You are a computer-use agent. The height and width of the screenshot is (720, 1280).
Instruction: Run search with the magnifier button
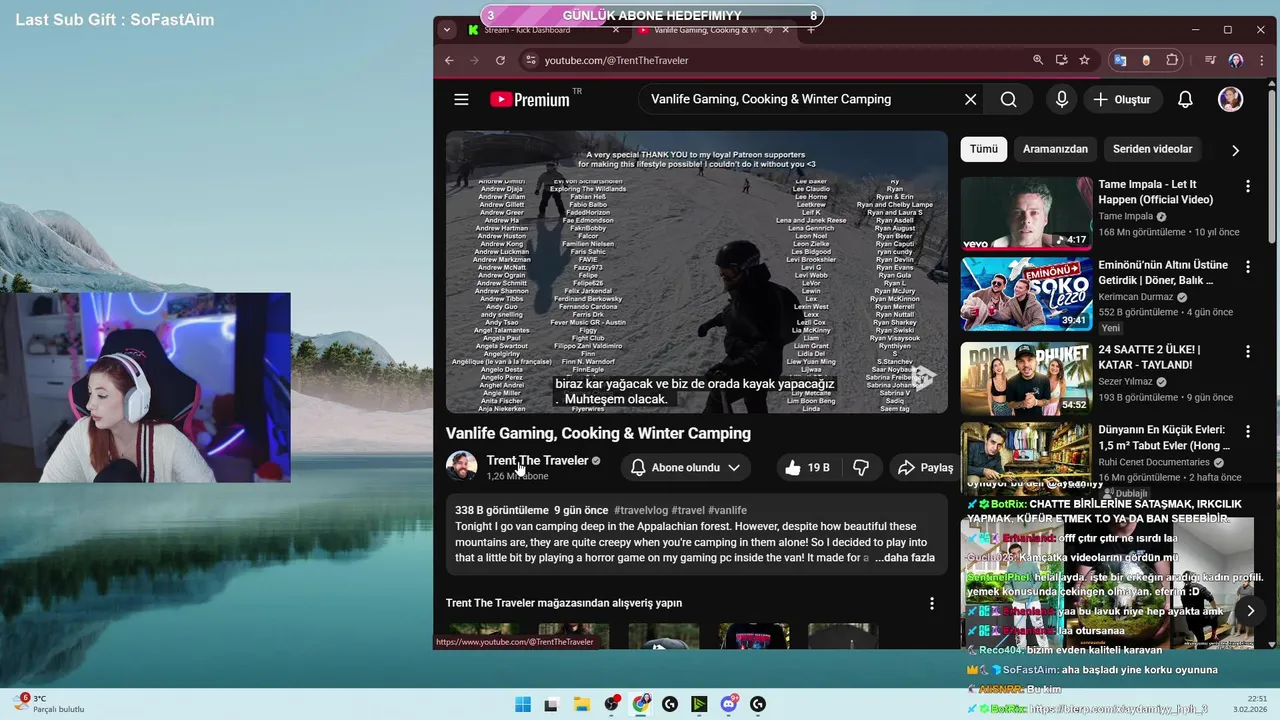coord(1008,99)
